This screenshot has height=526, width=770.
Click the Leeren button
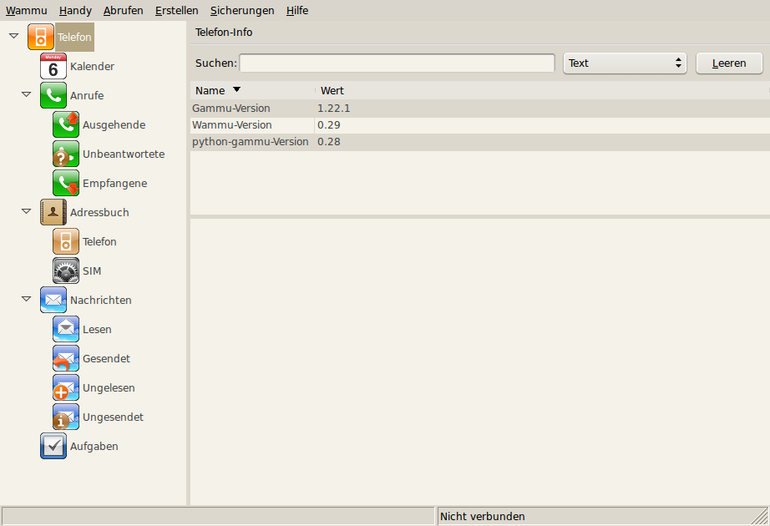coord(729,63)
